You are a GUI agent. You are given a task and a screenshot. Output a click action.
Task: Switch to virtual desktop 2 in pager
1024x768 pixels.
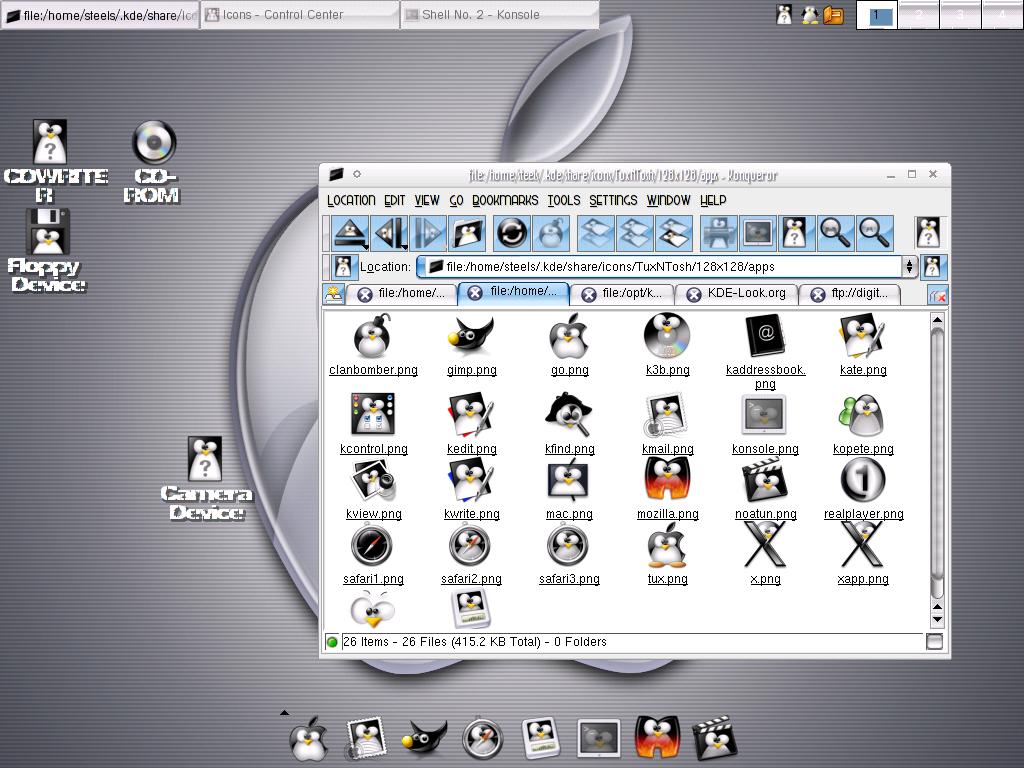coord(918,14)
